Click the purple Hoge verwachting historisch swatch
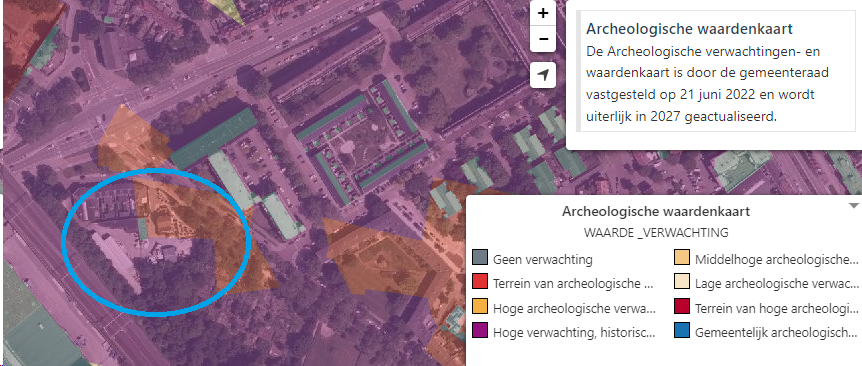This screenshot has width=862, height=366. click(480, 331)
